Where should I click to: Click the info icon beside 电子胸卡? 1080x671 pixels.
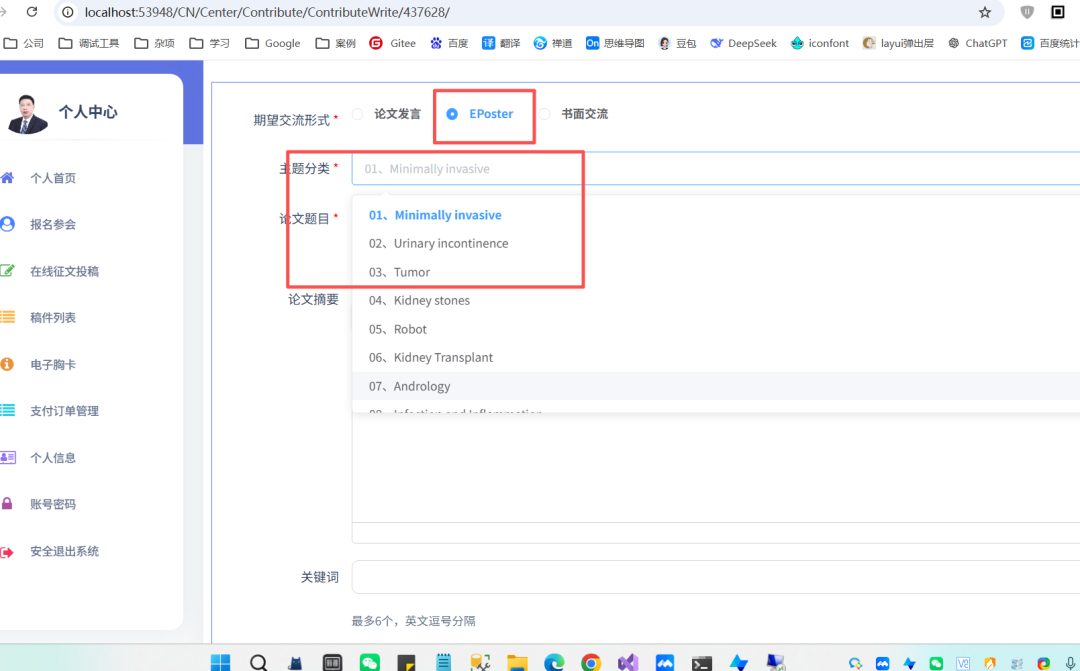(7, 364)
